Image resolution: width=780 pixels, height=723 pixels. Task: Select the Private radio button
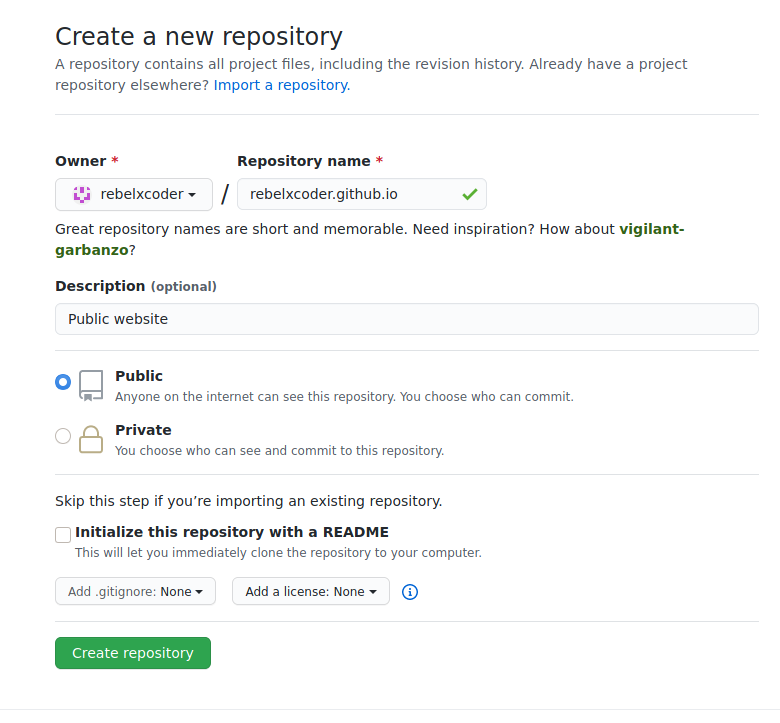63,436
